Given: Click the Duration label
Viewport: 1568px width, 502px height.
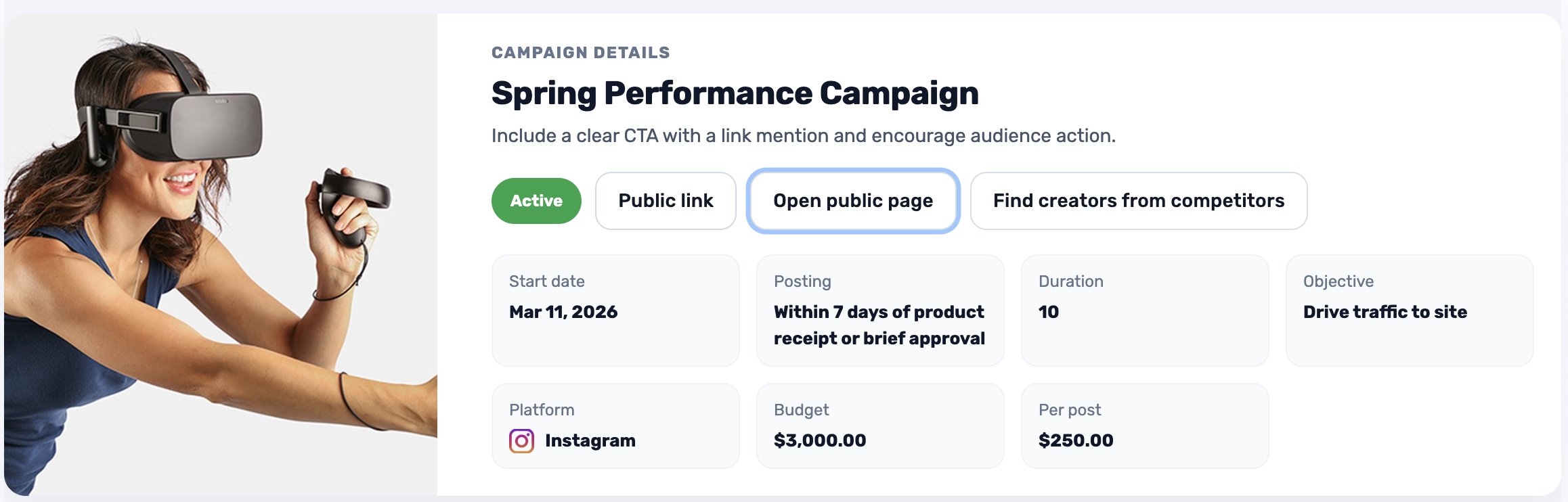Looking at the screenshot, I should tap(1070, 281).
